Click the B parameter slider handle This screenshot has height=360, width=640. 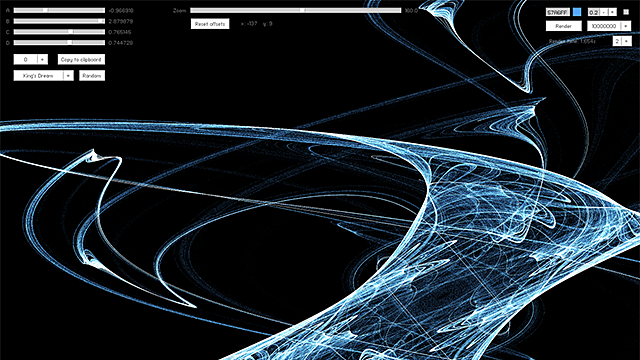click(x=102, y=21)
